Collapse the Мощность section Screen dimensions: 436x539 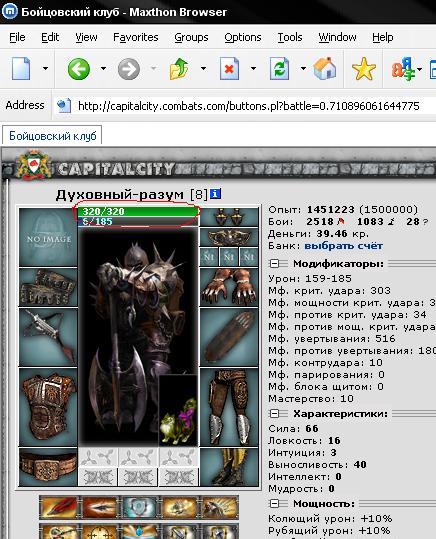[x=274, y=504]
